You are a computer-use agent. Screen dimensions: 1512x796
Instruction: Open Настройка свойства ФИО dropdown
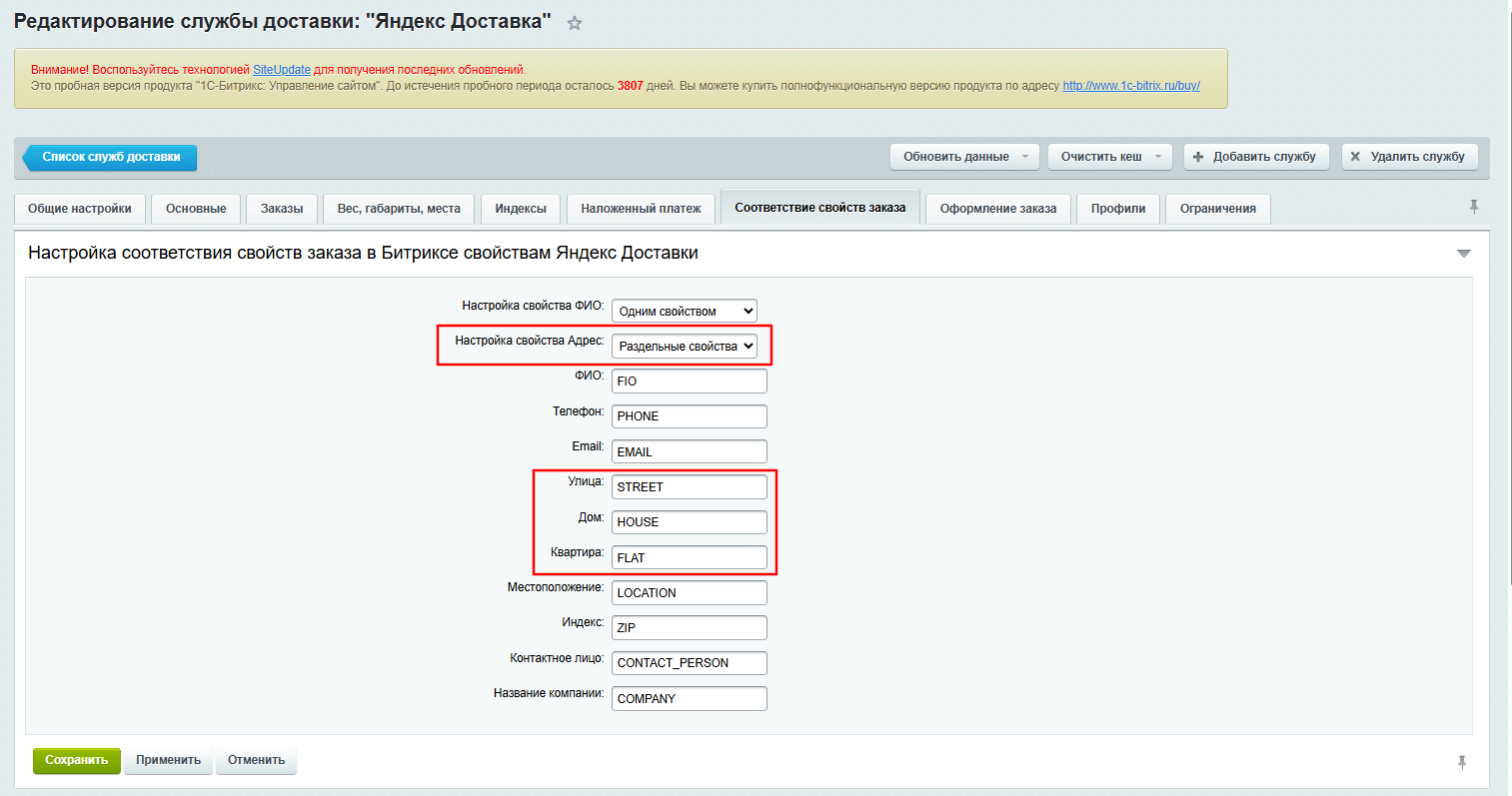click(x=685, y=311)
